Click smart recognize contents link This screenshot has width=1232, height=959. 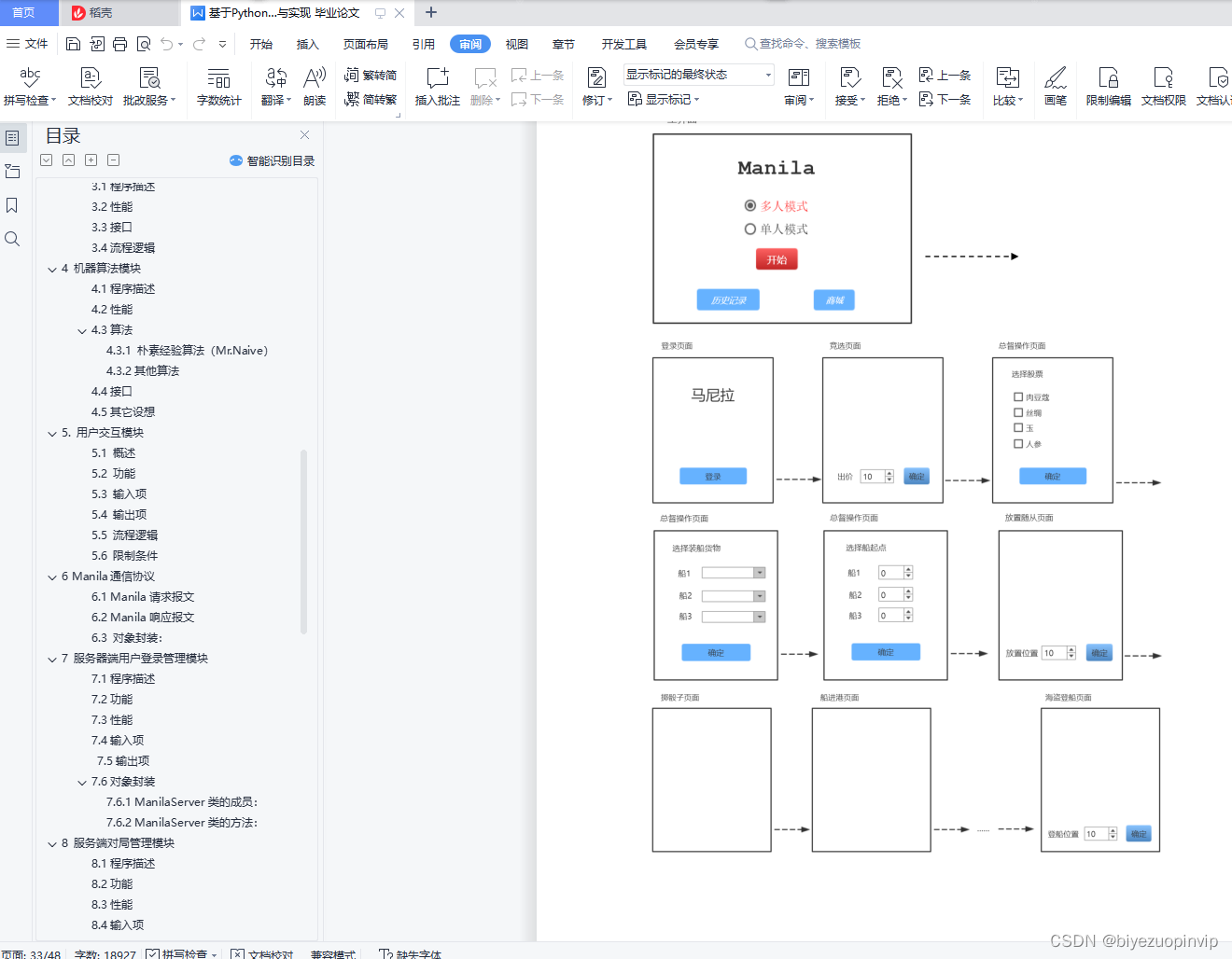click(x=273, y=160)
